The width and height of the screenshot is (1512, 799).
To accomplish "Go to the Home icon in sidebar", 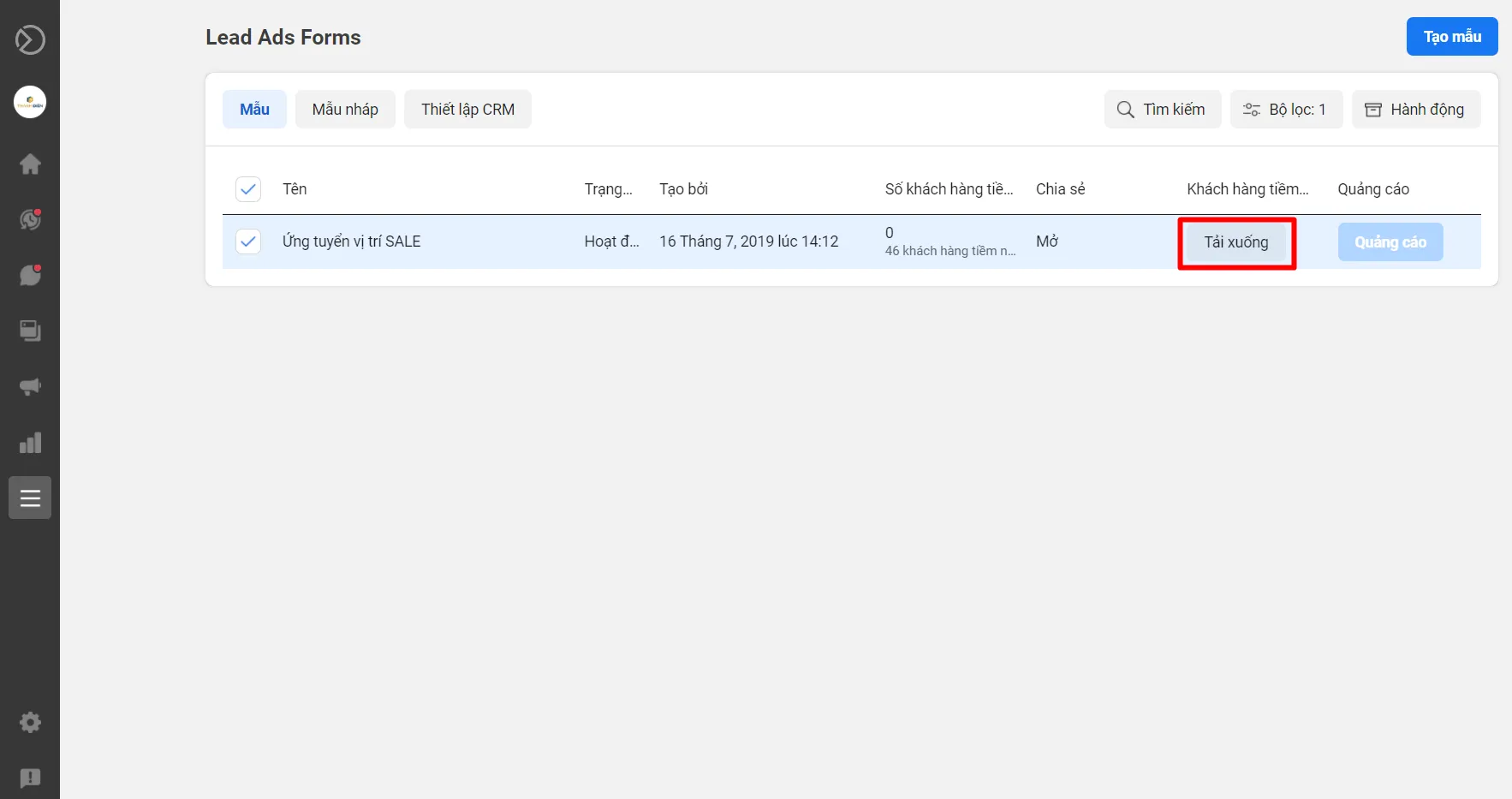I will click(30, 164).
